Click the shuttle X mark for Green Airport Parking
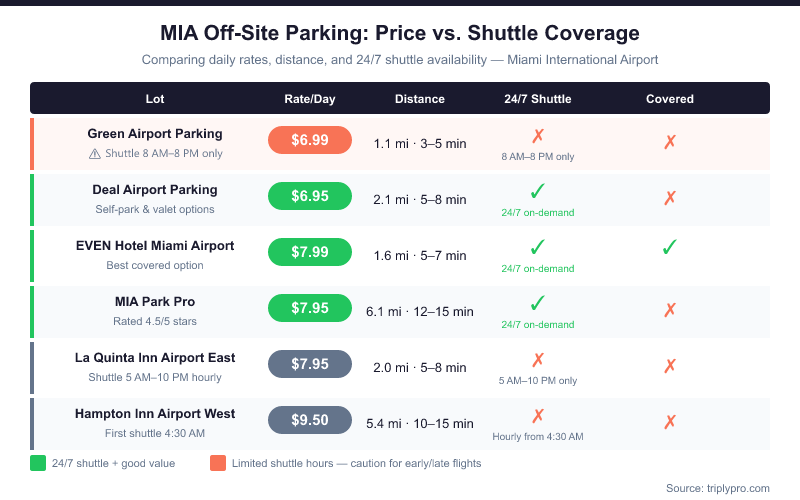Screen dimensions: 800x500 [538, 136]
